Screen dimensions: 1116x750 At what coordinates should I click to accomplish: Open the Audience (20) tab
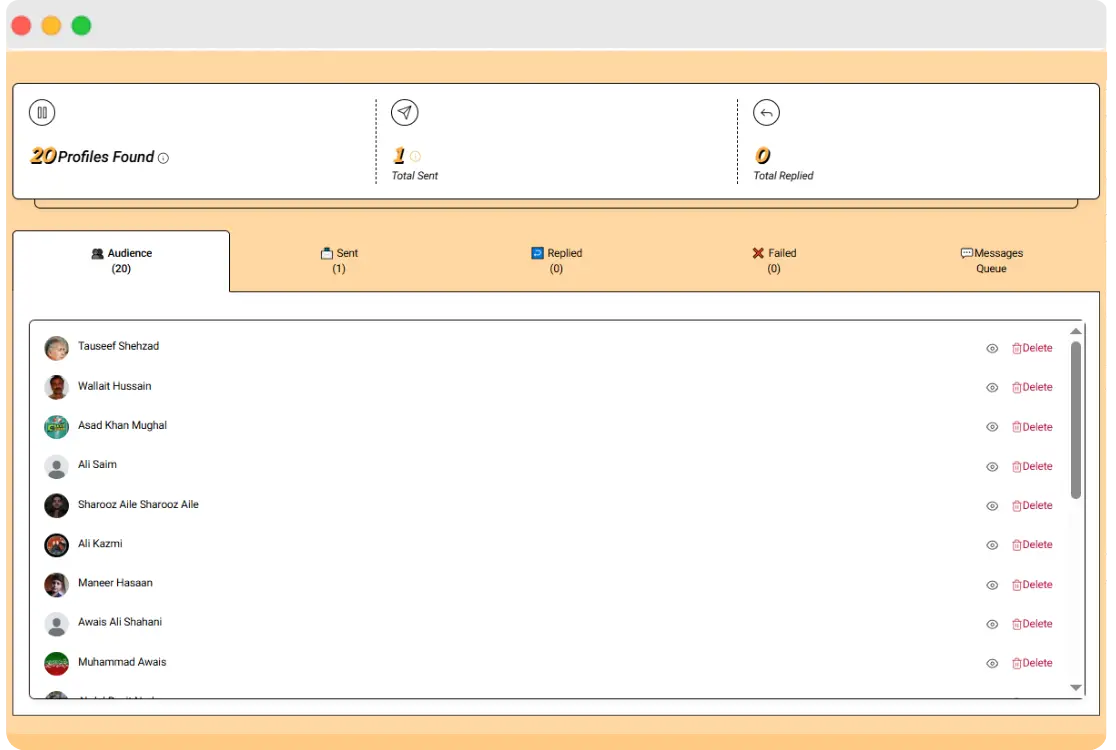click(x=121, y=260)
